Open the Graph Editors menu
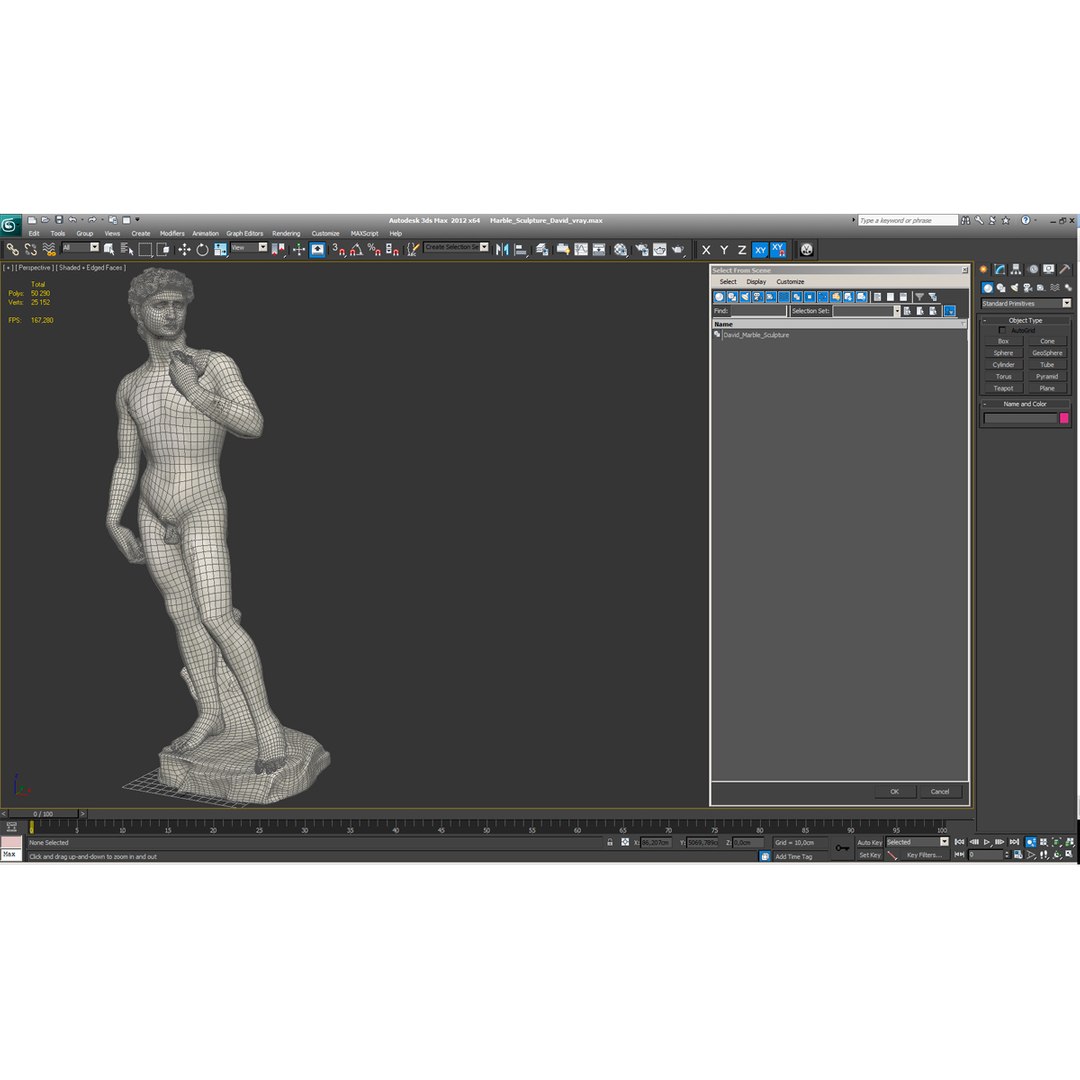 coord(245,233)
